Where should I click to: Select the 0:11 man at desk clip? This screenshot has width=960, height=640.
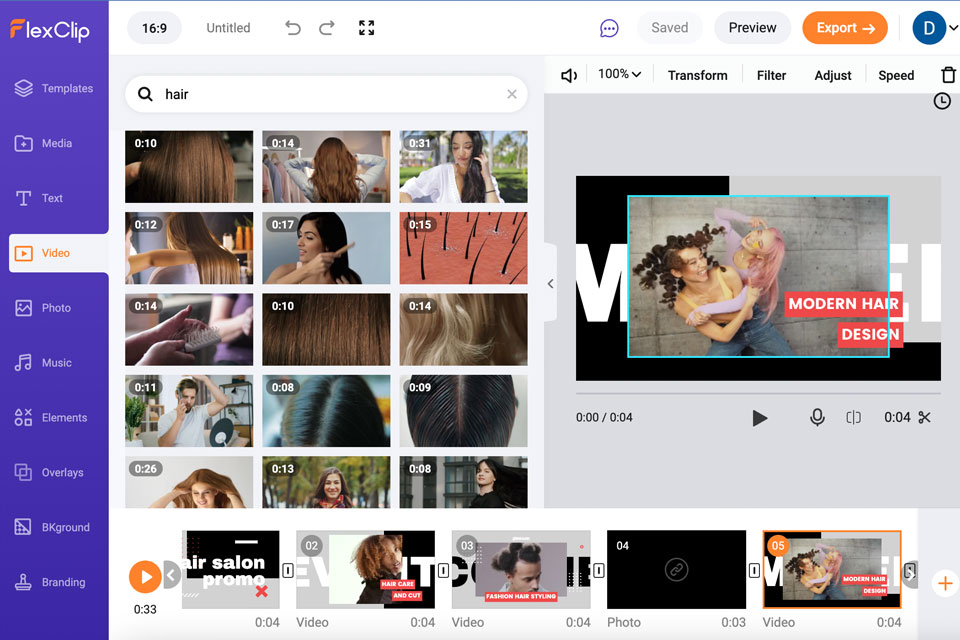point(189,411)
